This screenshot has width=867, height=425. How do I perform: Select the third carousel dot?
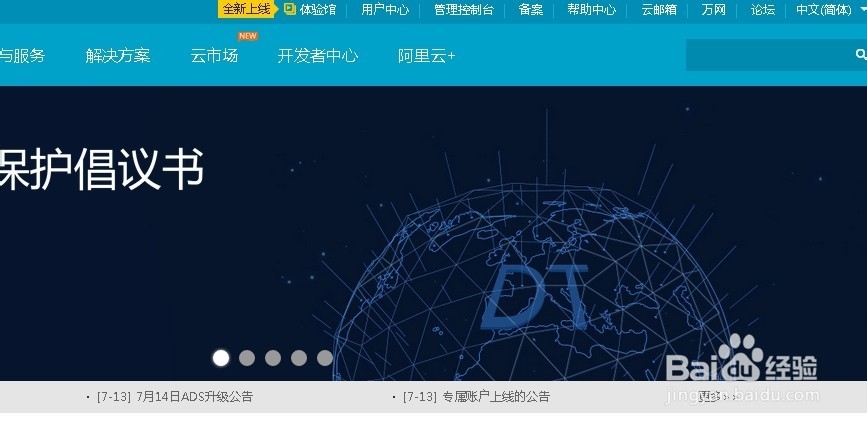(273, 358)
